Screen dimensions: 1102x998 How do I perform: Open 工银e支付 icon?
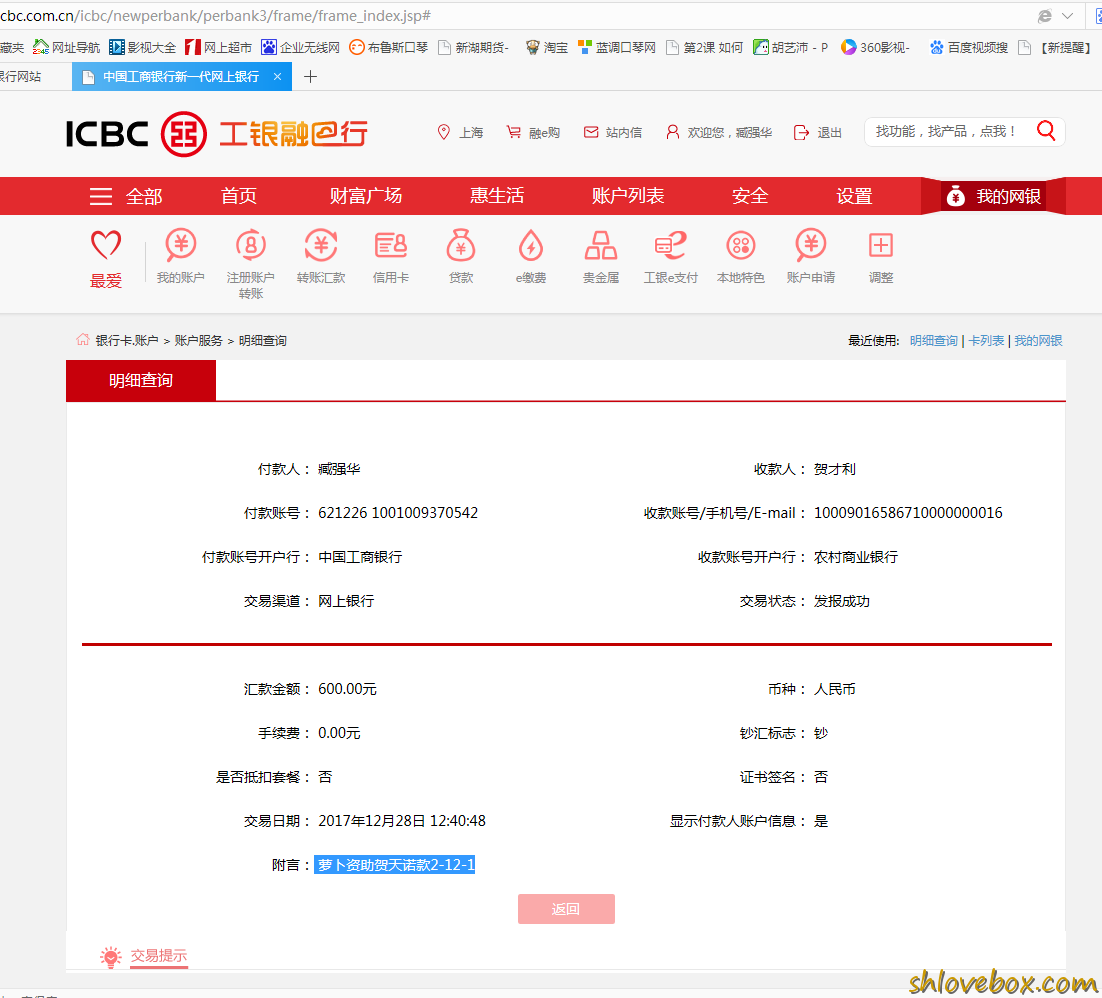tap(670, 245)
